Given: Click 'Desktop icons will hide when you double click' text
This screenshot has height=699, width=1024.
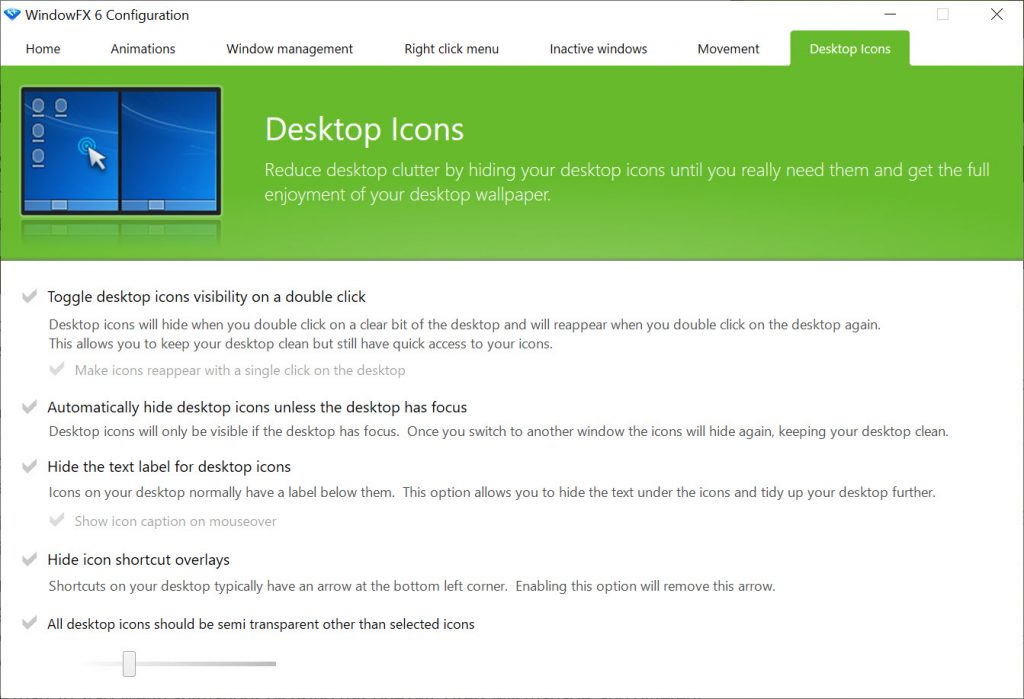Looking at the screenshot, I should (464, 325).
